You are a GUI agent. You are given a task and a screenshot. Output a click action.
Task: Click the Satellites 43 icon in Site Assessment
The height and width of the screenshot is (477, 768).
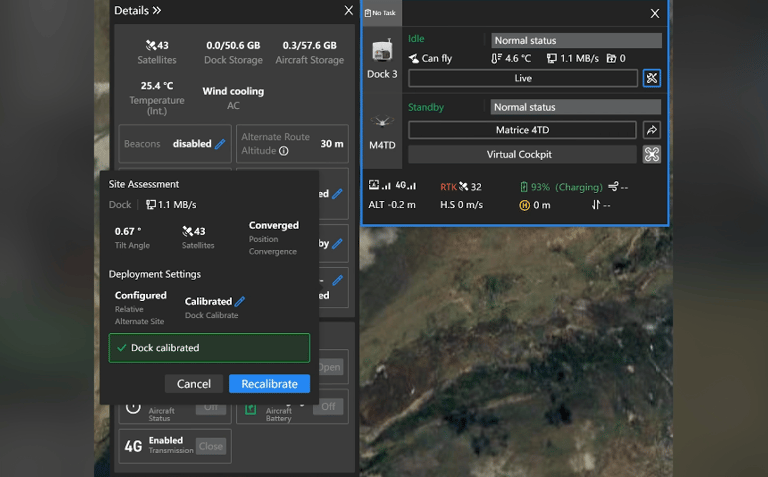click(x=188, y=231)
